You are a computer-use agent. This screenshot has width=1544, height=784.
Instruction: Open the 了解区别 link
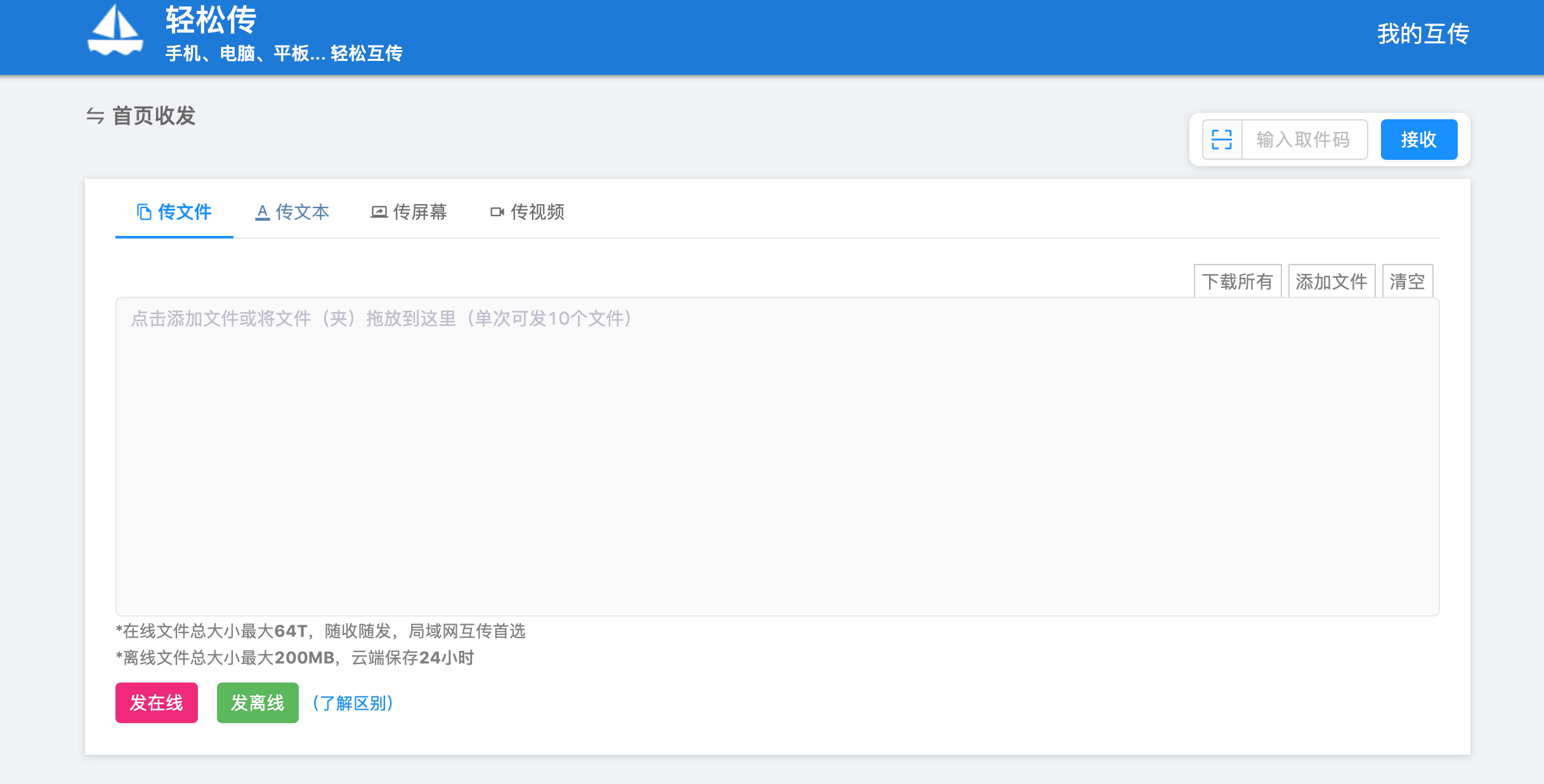(x=353, y=703)
